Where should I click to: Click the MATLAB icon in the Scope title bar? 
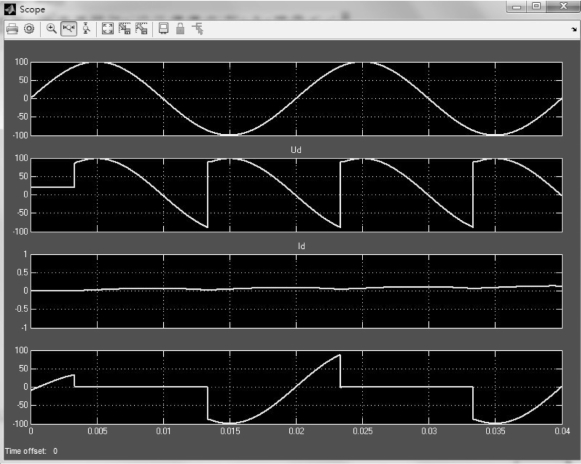[10, 10]
